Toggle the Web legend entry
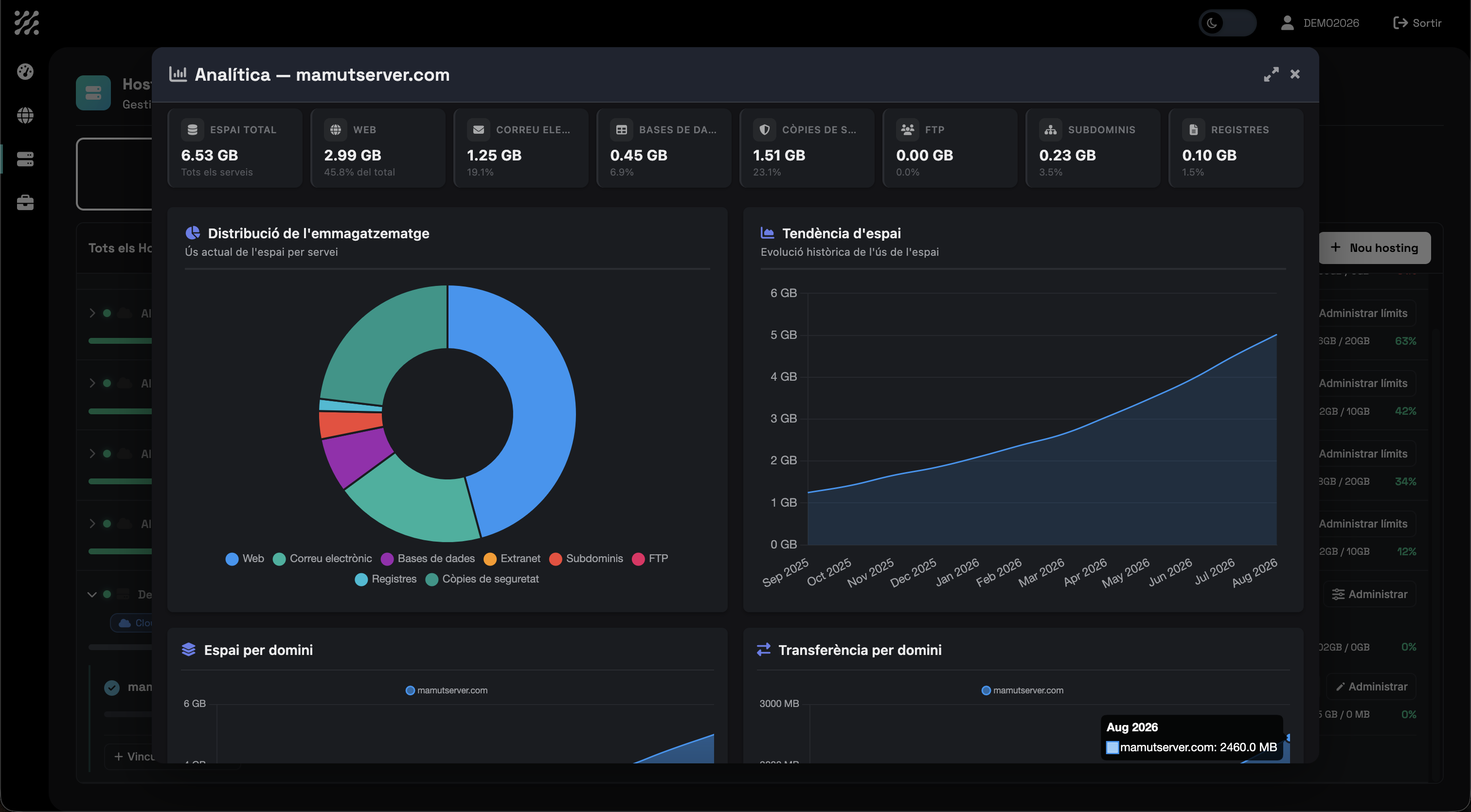The height and width of the screenshot is (812, 1471). (245, 559)
